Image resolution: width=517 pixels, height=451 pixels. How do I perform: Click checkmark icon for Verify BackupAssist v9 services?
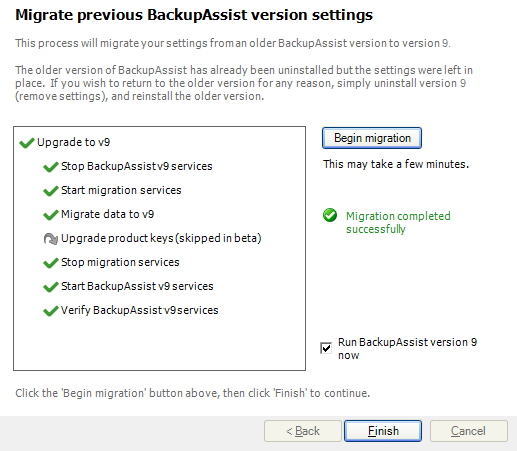point(51,311)
